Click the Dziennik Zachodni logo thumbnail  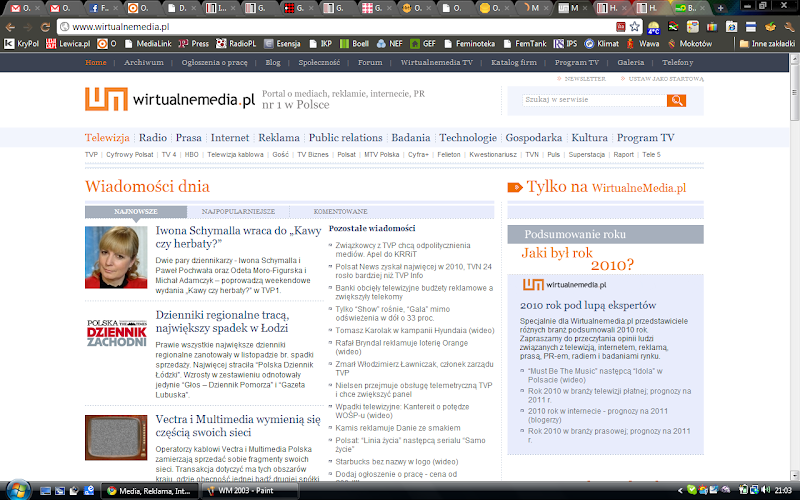click(116, 333)
